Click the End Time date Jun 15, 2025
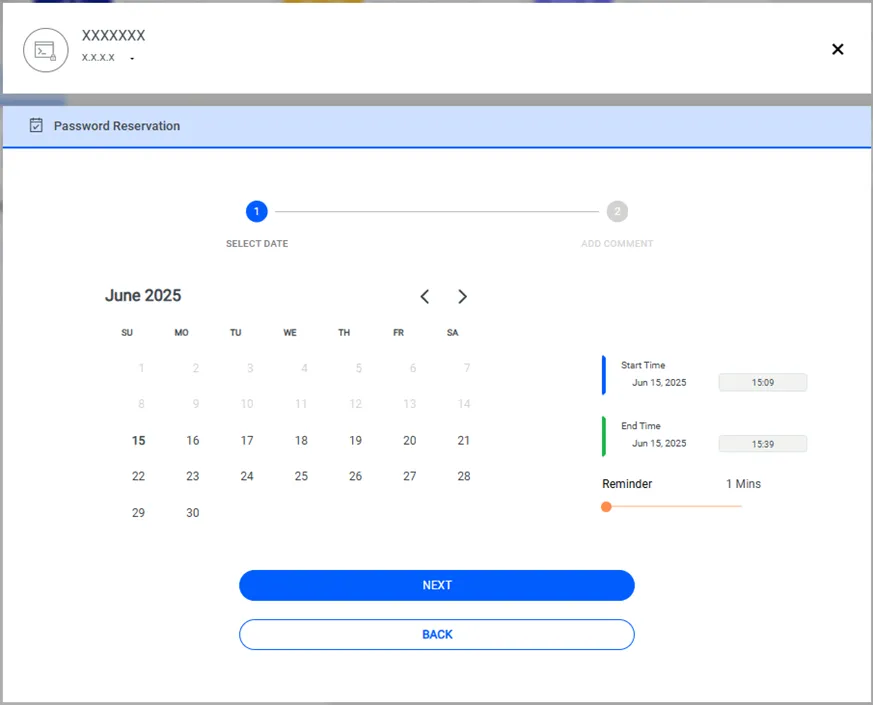 [x=659, y=443]
